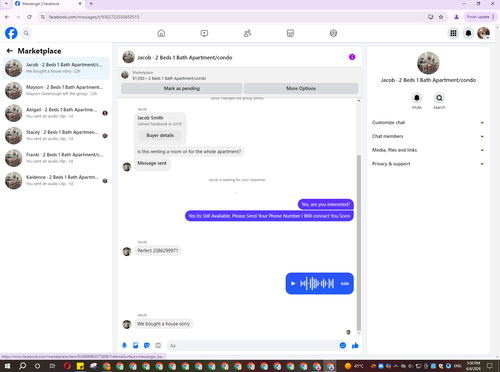Screen dimensions: 500x372
Task: Open the Franki conversation in list
Action: (56, 158)
